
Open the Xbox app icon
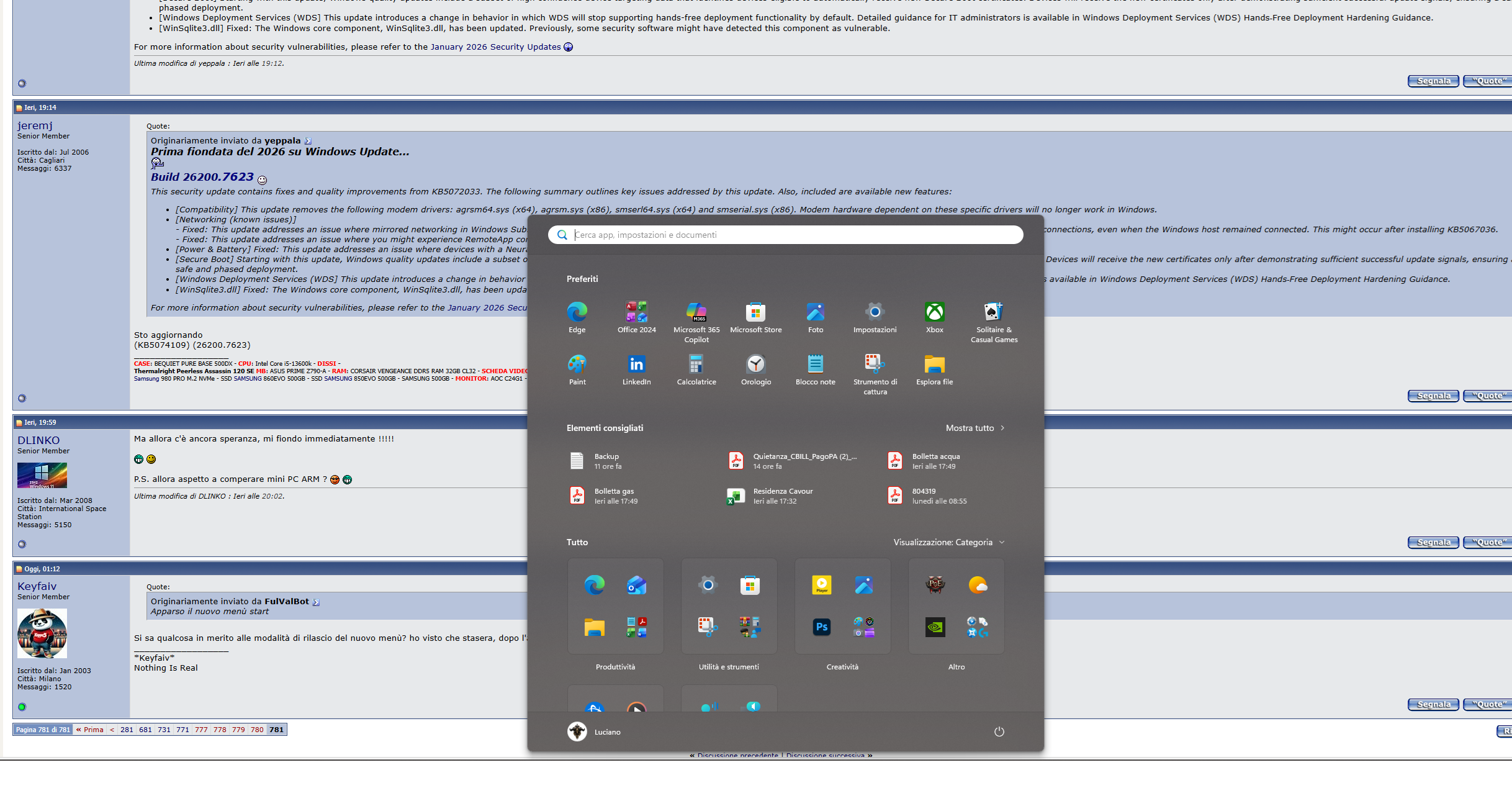(x=934, y=312)
